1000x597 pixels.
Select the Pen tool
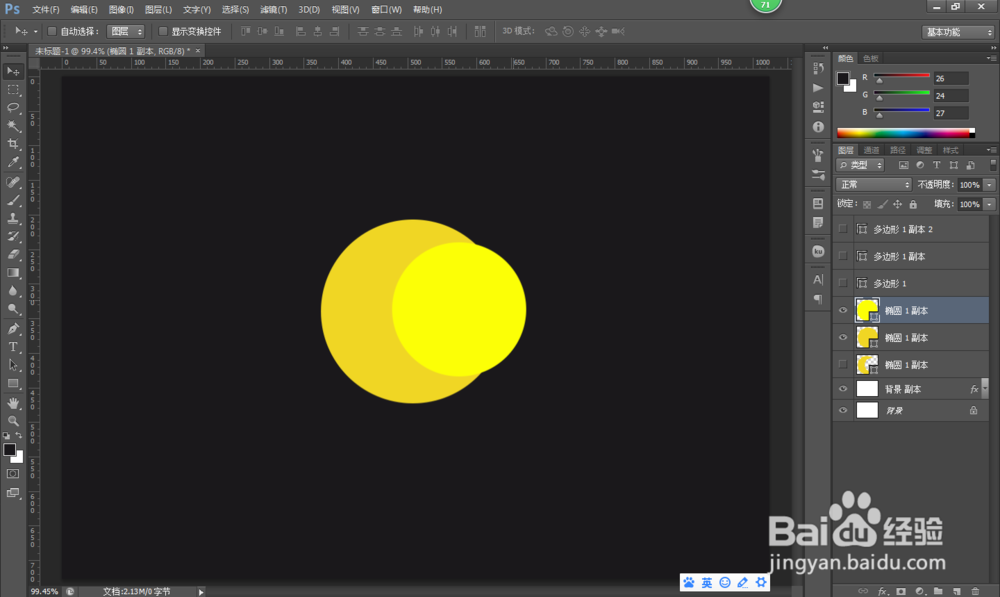point(13,328)
